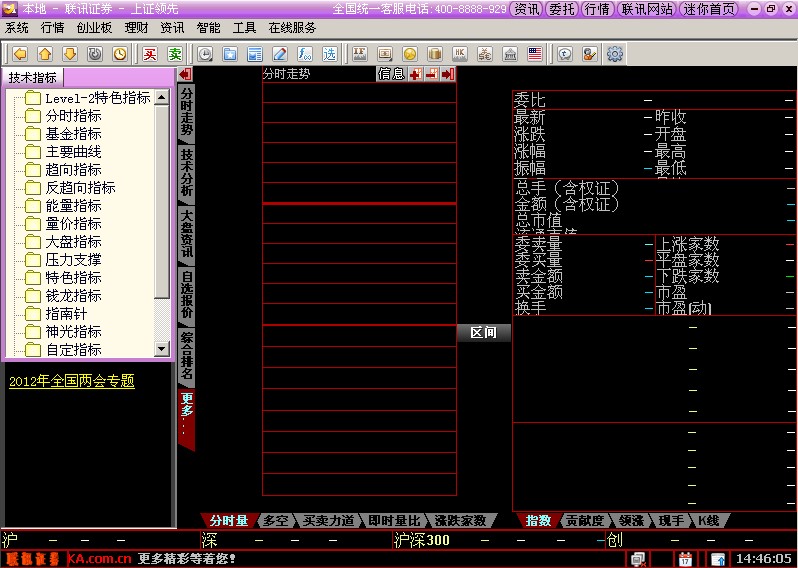798x568 pixels.
Task: Click the 选 (select) toolbar icon
Action: coord(329,53)
